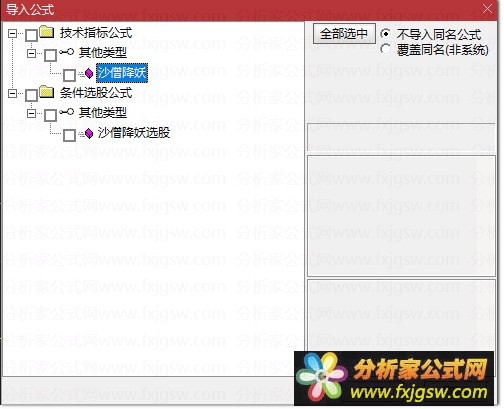
Task: Collapse 其他类型 node under 技术指标公式
Action: coord(31,53)
